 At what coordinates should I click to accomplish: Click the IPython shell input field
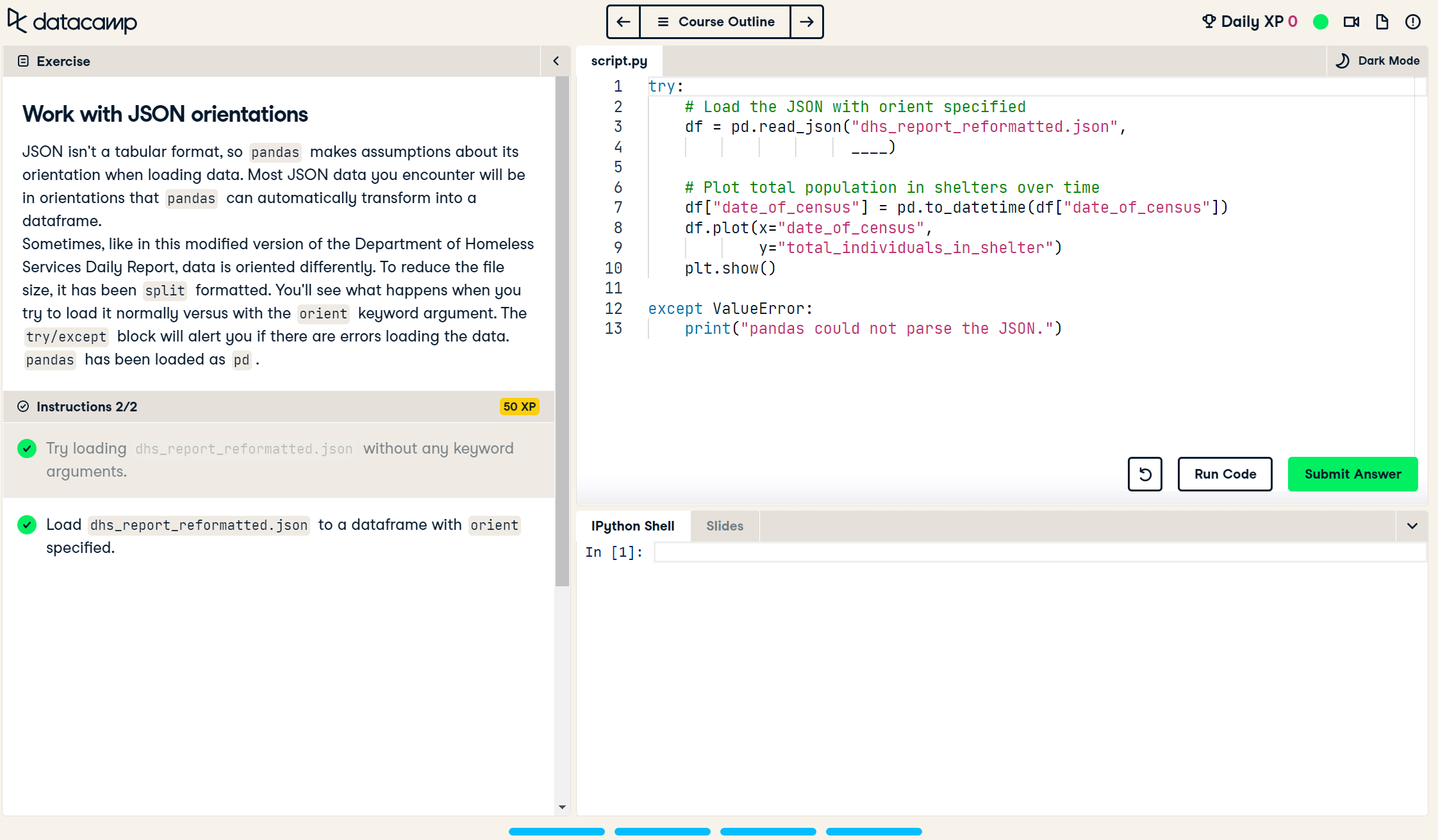point(1039,552)
